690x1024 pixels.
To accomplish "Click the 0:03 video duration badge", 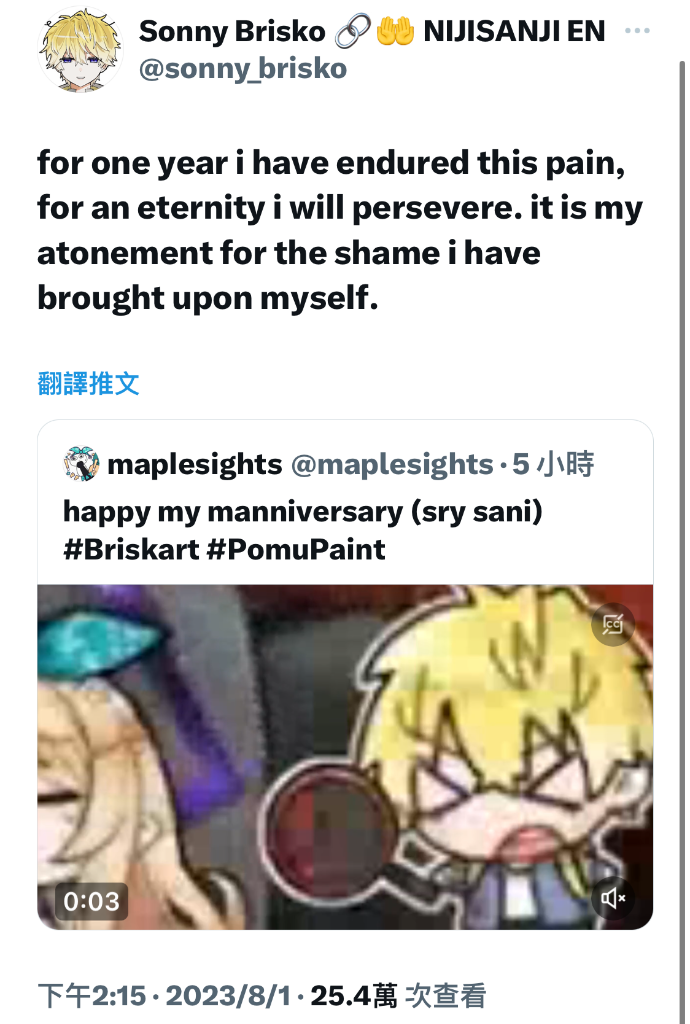I will click(x=91, y=901).
